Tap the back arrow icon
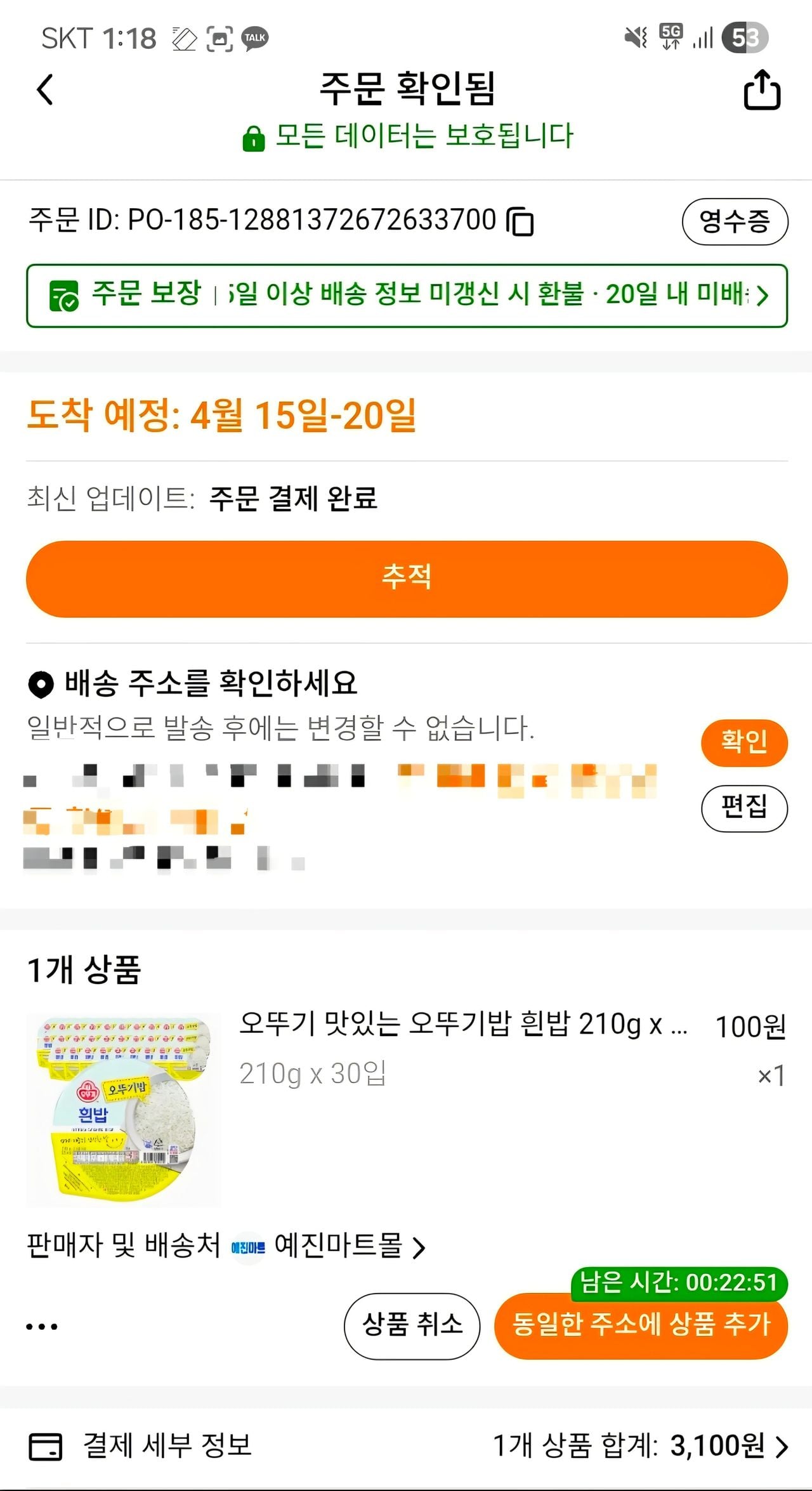The width and height of the screenshot is (812, 1491). pyautogui.click(x=44, y=89)
